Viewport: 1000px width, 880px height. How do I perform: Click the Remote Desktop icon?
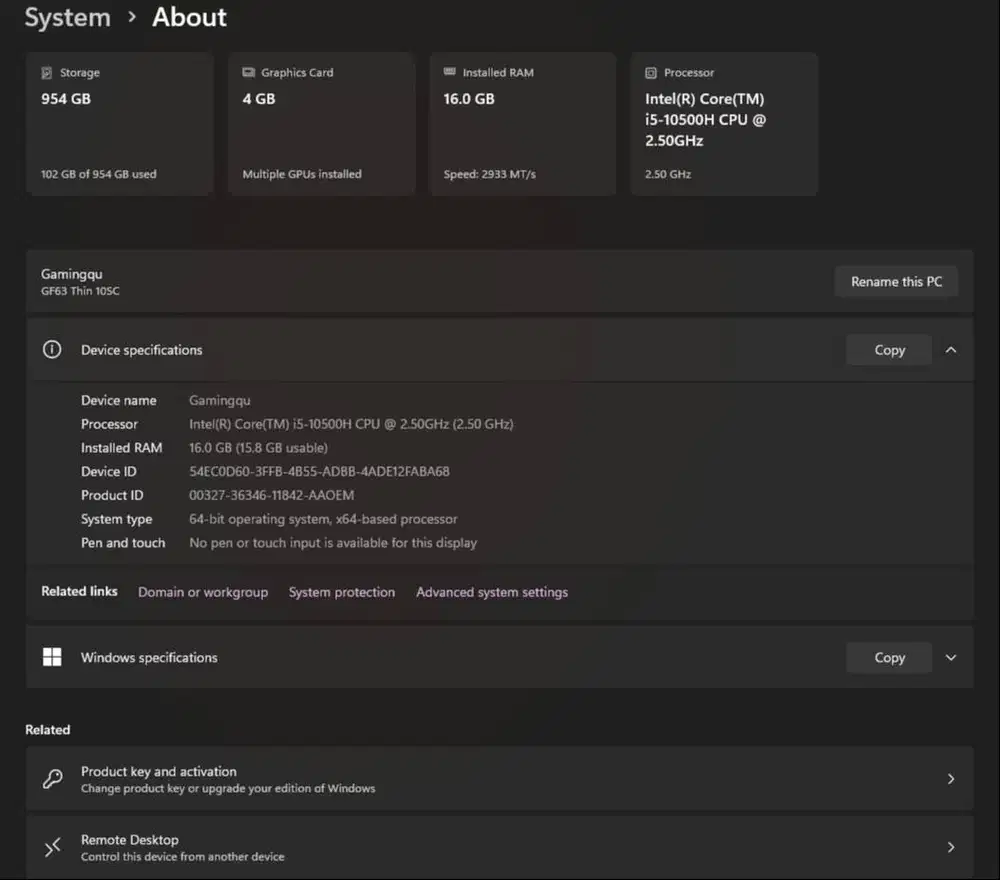tap(52, 847)
